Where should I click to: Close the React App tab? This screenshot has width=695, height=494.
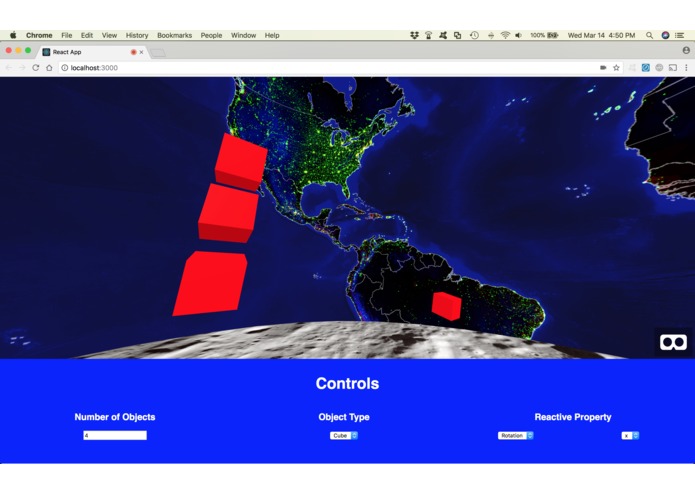[141, 52]
